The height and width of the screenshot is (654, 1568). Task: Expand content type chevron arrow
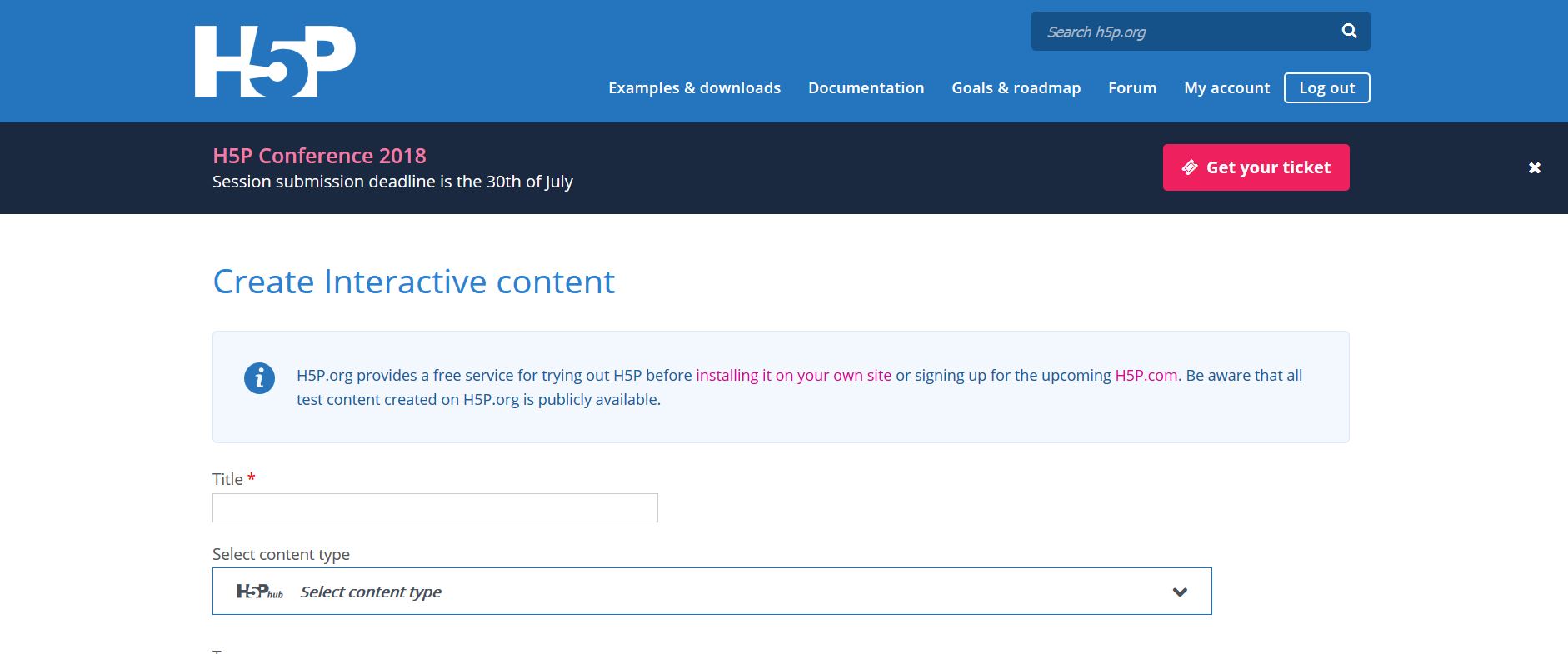pos(1180,592)
